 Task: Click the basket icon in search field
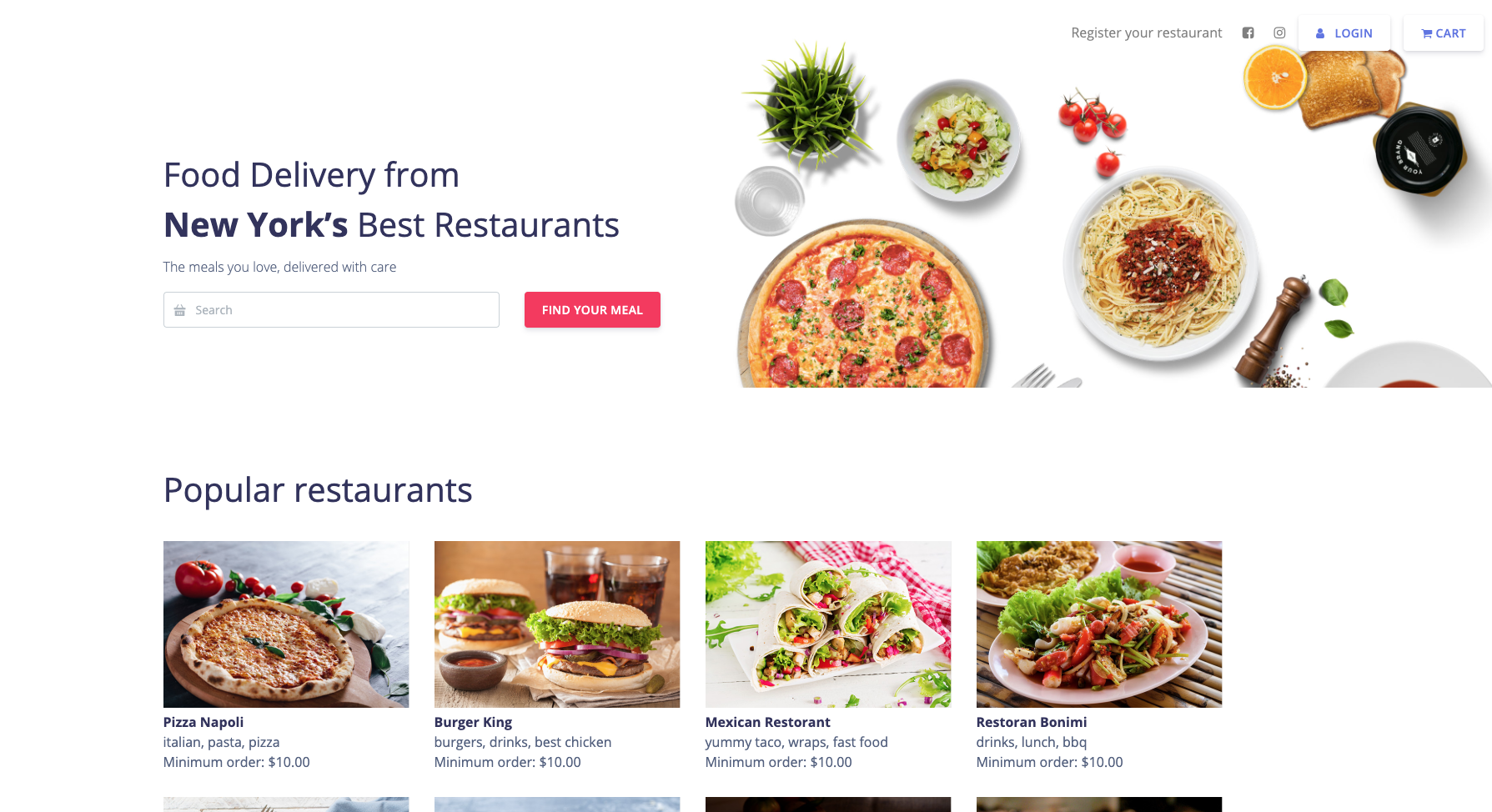click(179, 310)
